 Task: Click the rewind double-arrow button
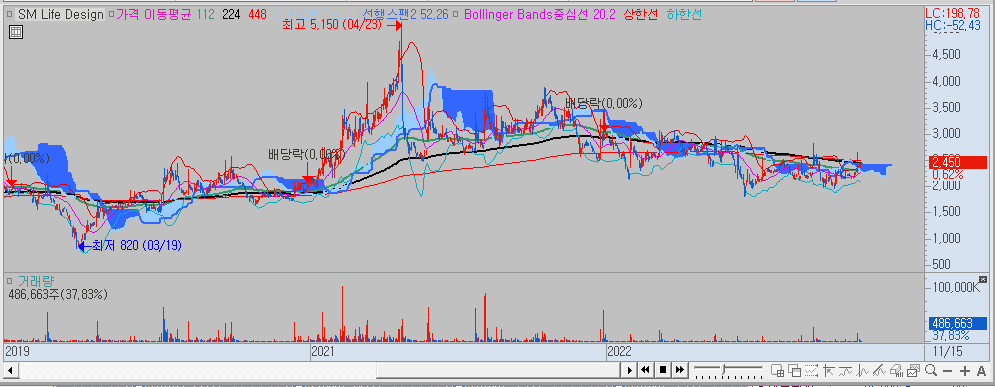645,370
